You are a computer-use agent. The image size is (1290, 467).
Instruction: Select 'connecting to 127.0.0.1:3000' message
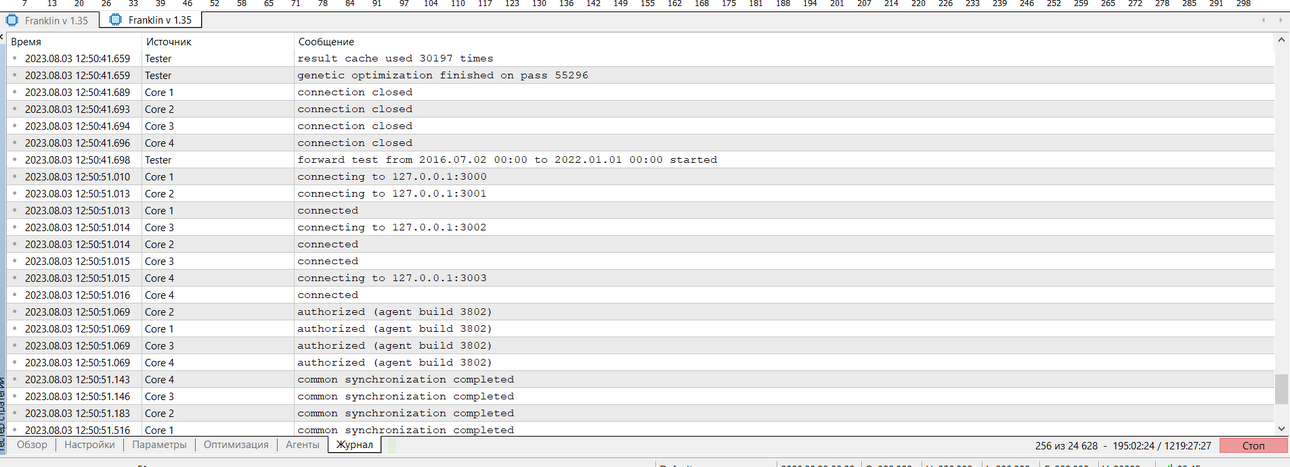pyautogui.click(x=392, y=177)
